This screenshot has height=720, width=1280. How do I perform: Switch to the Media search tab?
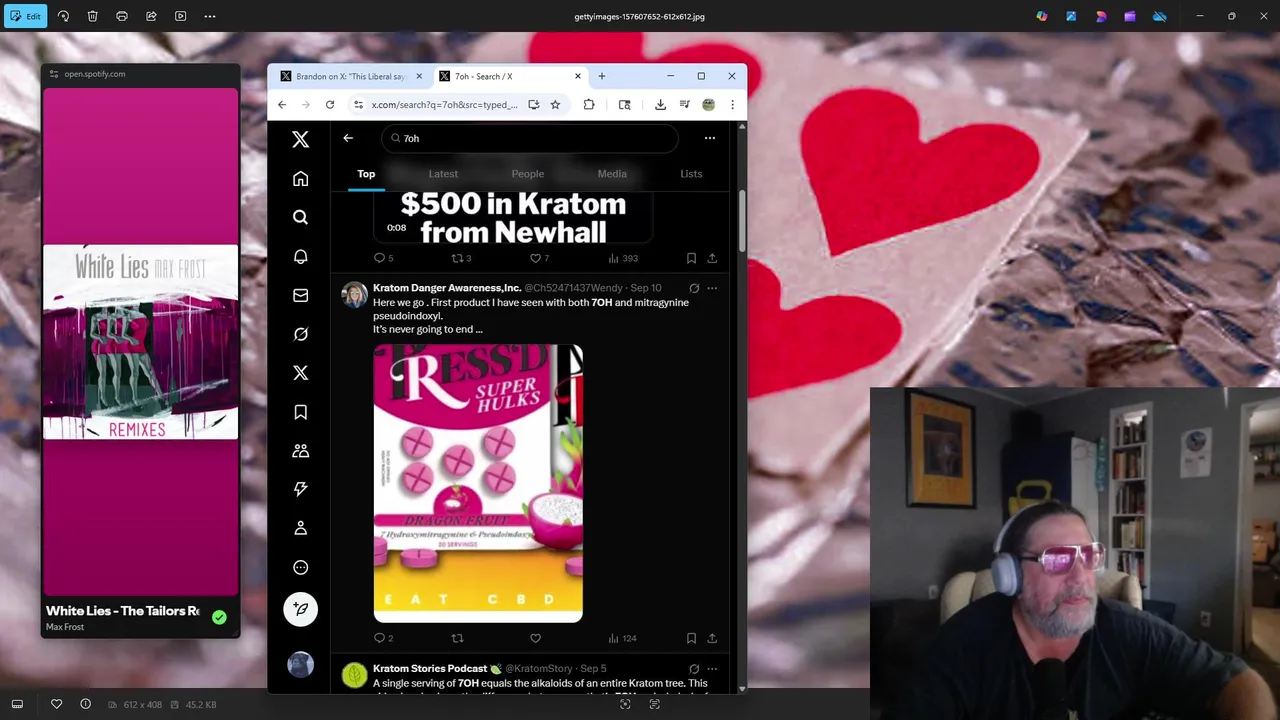[x=612, y=174]
